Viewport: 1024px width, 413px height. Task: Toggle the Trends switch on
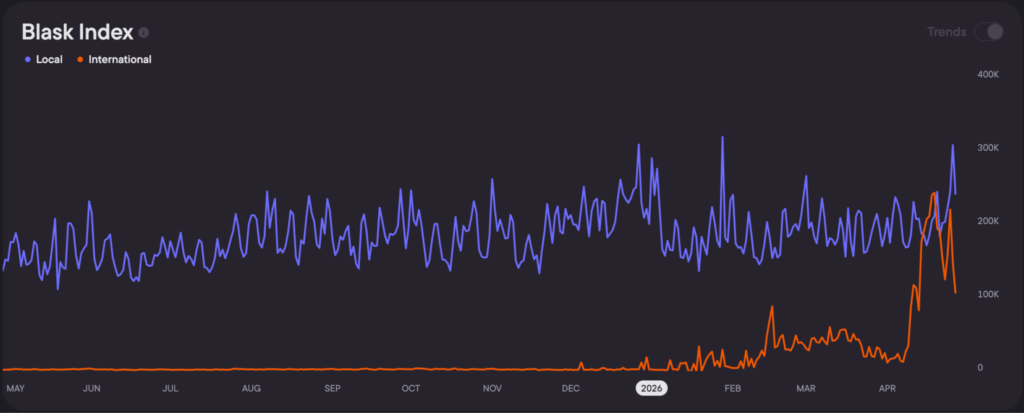coord(989,31)
